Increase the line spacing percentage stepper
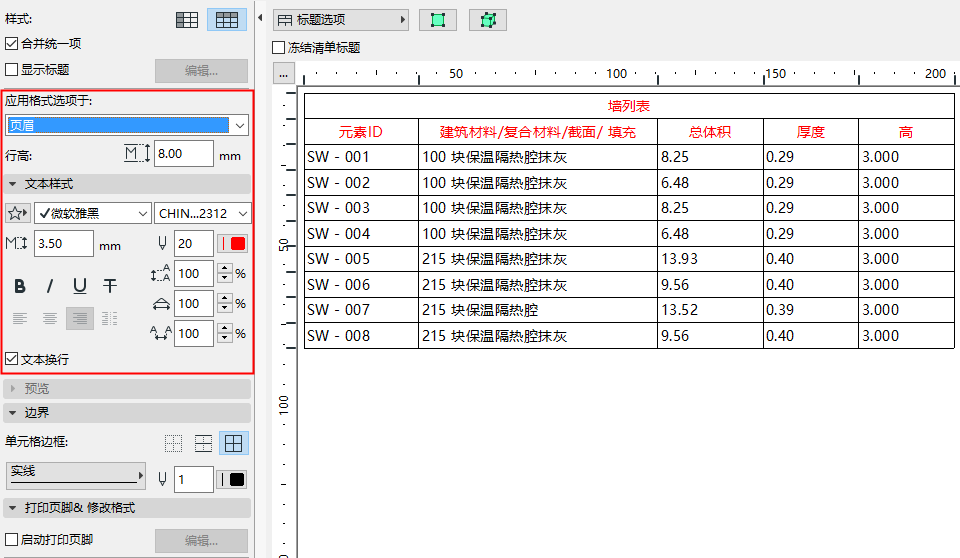The image size is (960, 558). click(225, 269)
